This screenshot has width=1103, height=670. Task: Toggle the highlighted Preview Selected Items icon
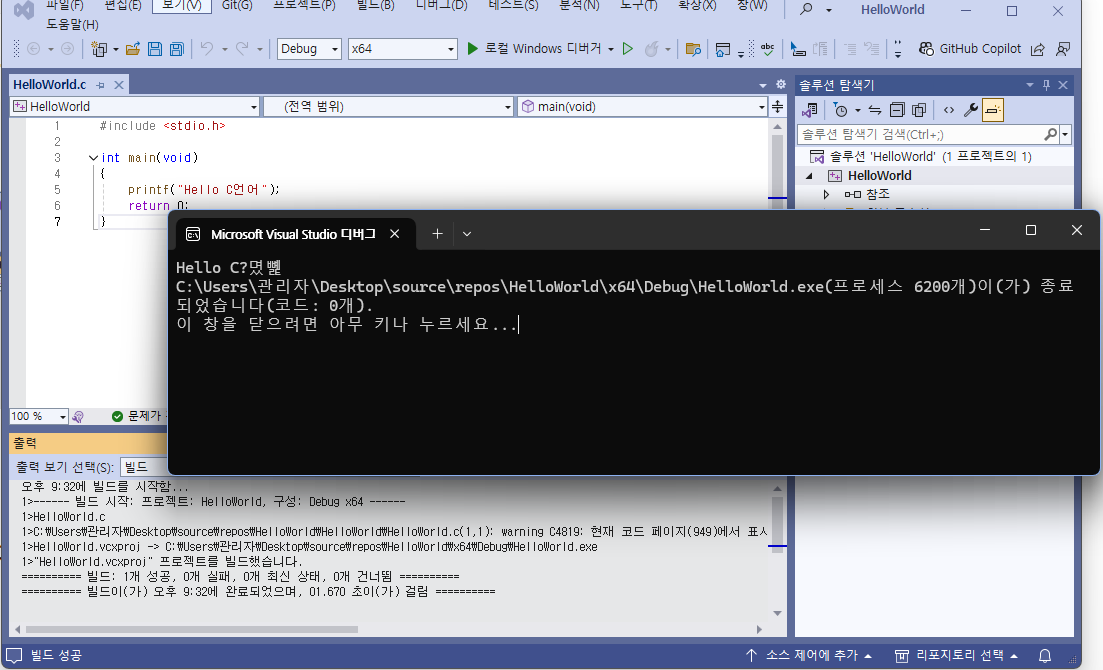click(x=993, y=110)
